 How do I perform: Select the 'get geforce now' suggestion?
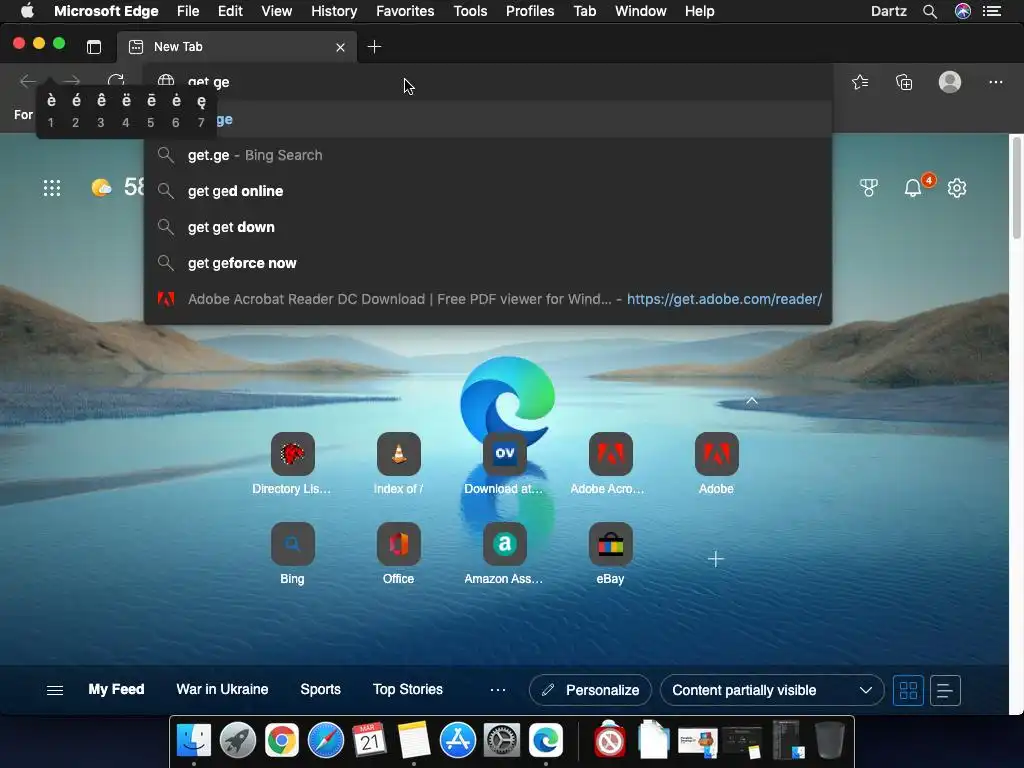488,263
